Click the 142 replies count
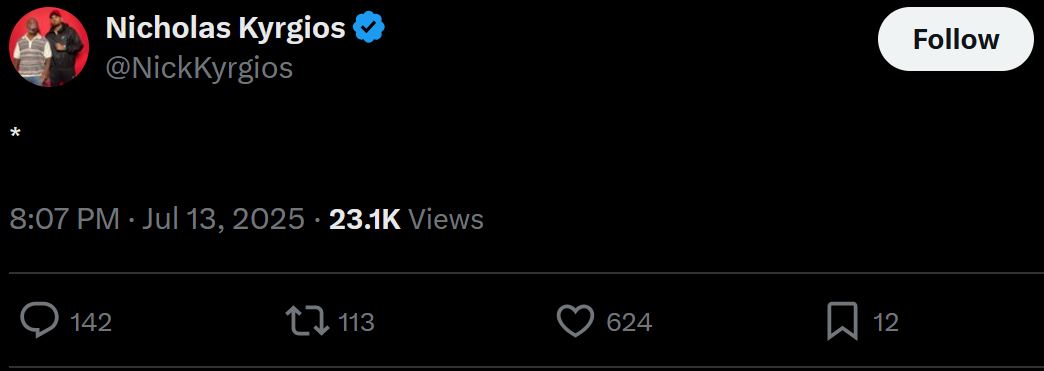 [x=91, y=322]
